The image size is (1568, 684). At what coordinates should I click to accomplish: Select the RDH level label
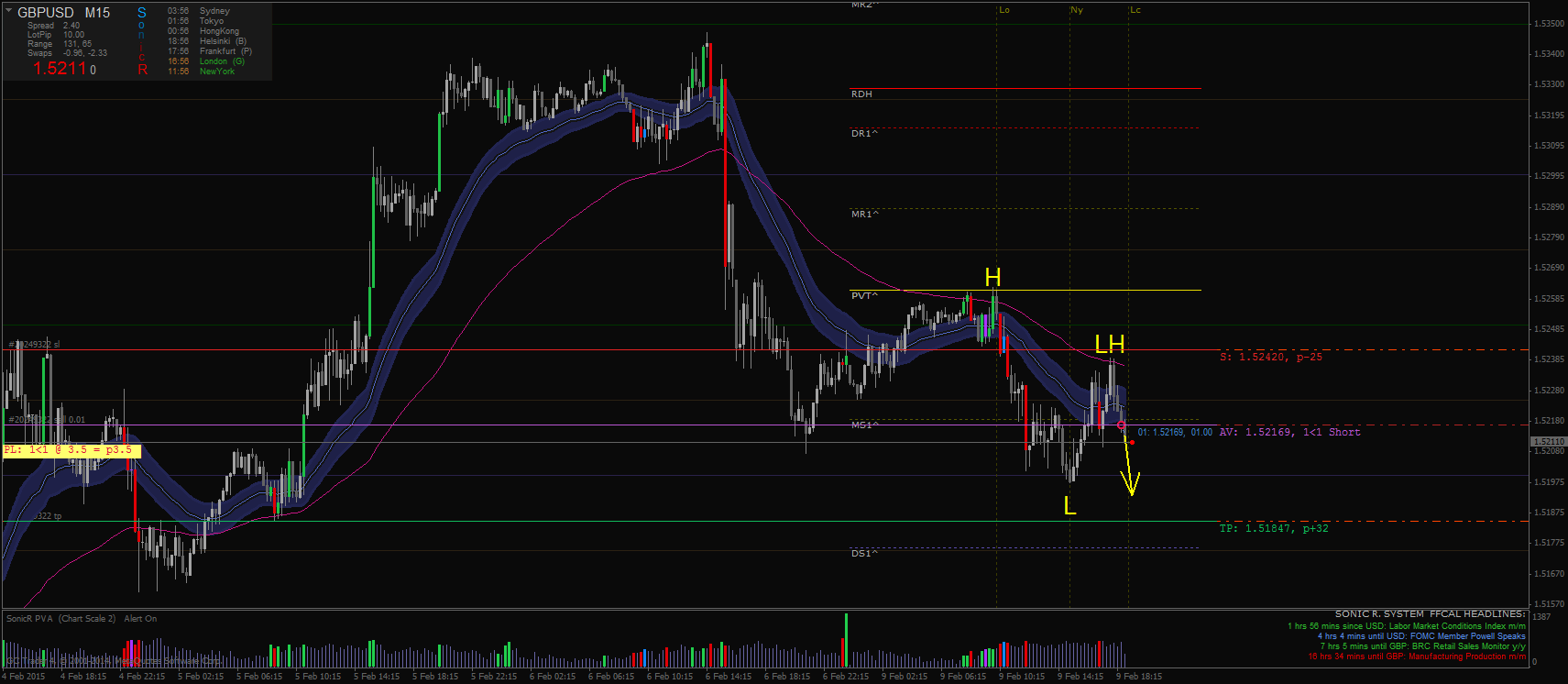click(x=861, y=94)
